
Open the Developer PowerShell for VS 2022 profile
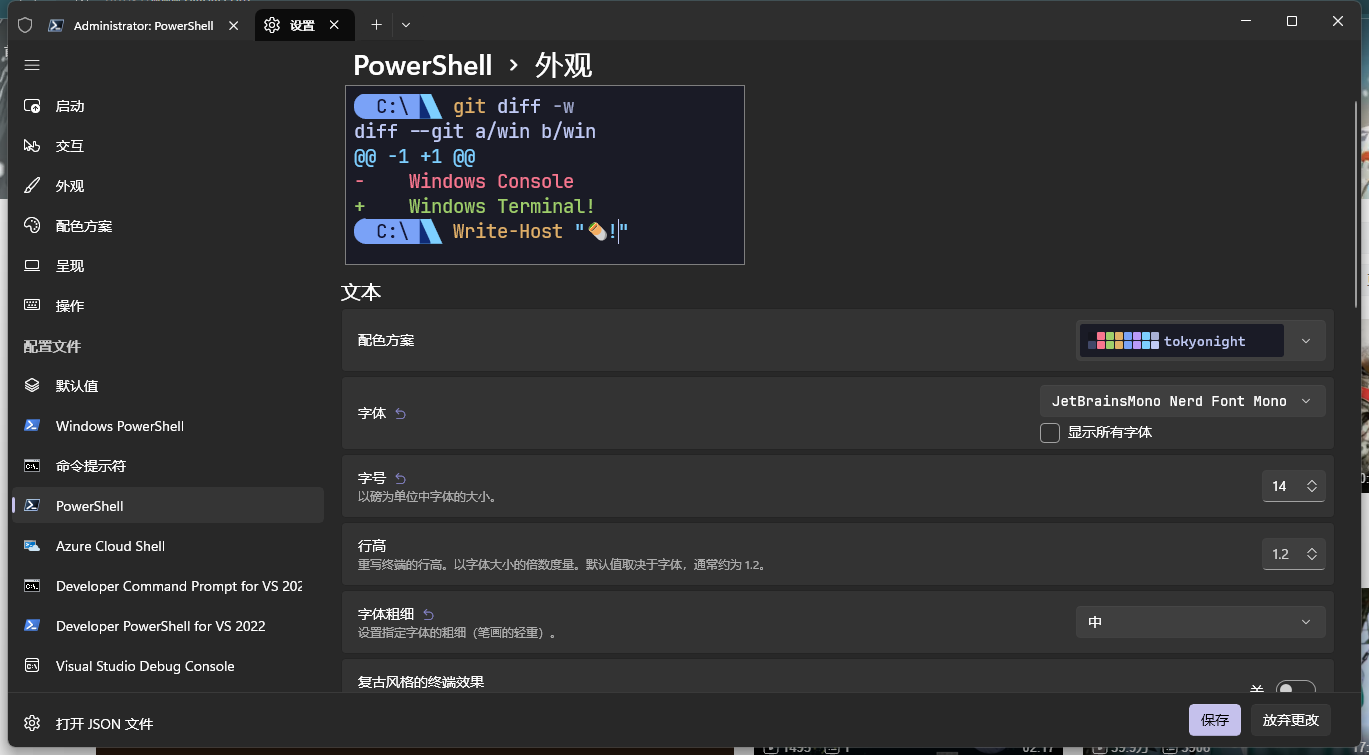tap(168, 626)
